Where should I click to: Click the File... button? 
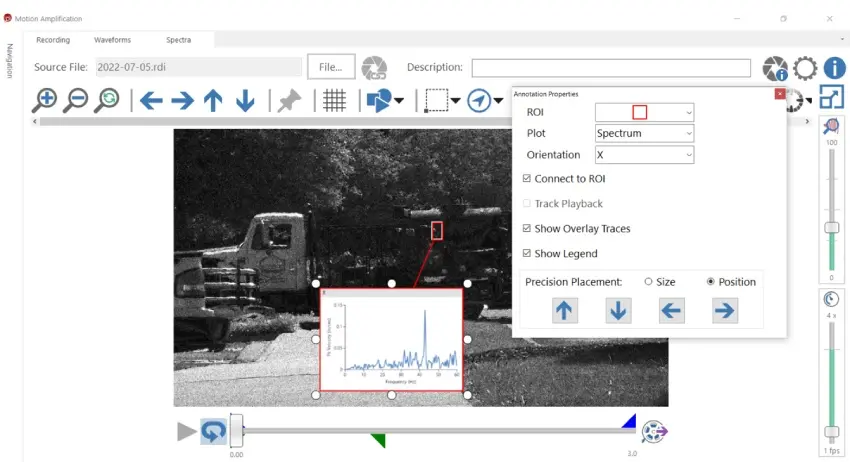pos(331,67)
